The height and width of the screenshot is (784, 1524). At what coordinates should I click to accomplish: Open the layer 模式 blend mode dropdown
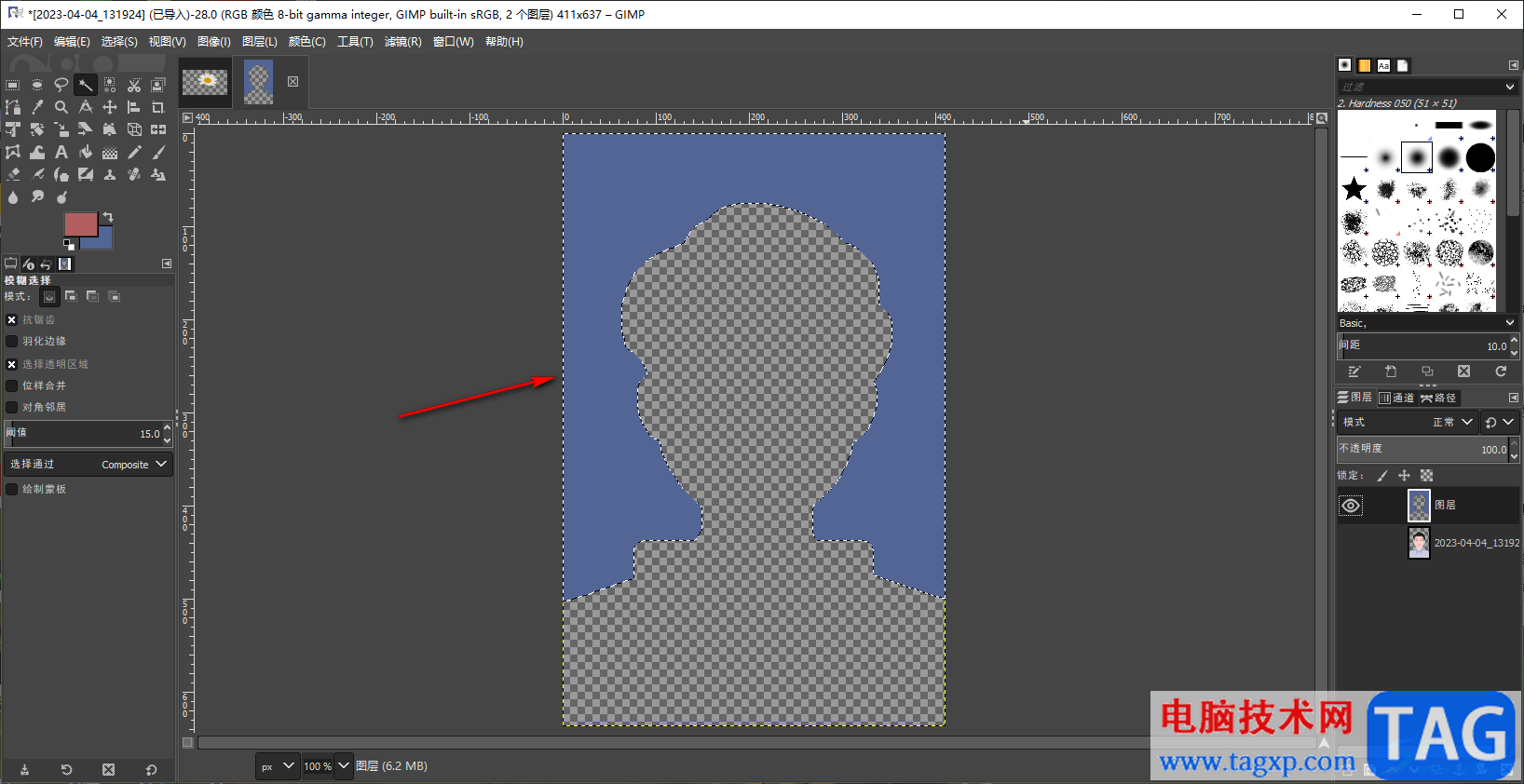(x=1451, y=422)
